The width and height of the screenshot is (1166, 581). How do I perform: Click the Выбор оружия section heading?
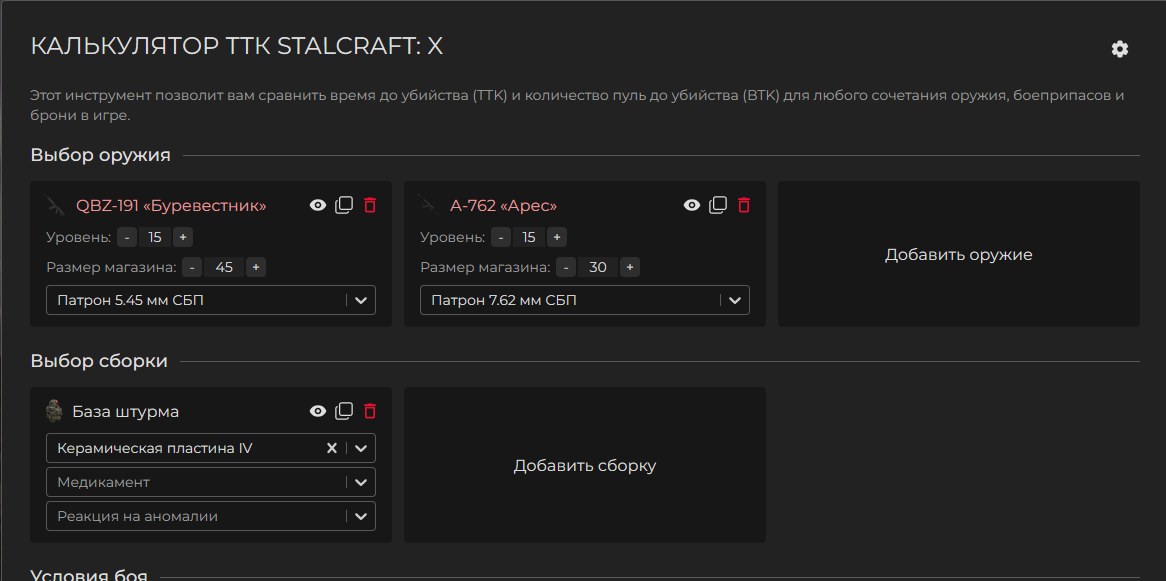(x=100, y=155)
